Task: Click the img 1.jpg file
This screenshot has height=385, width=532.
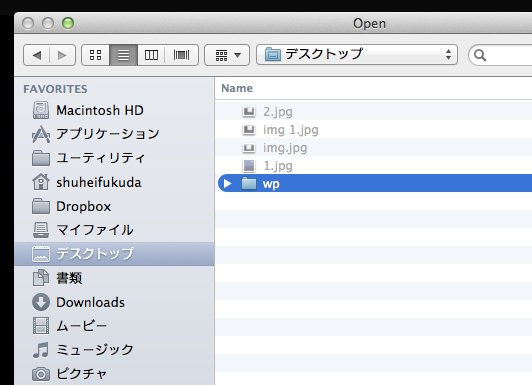Action: (x=291, y=130)
